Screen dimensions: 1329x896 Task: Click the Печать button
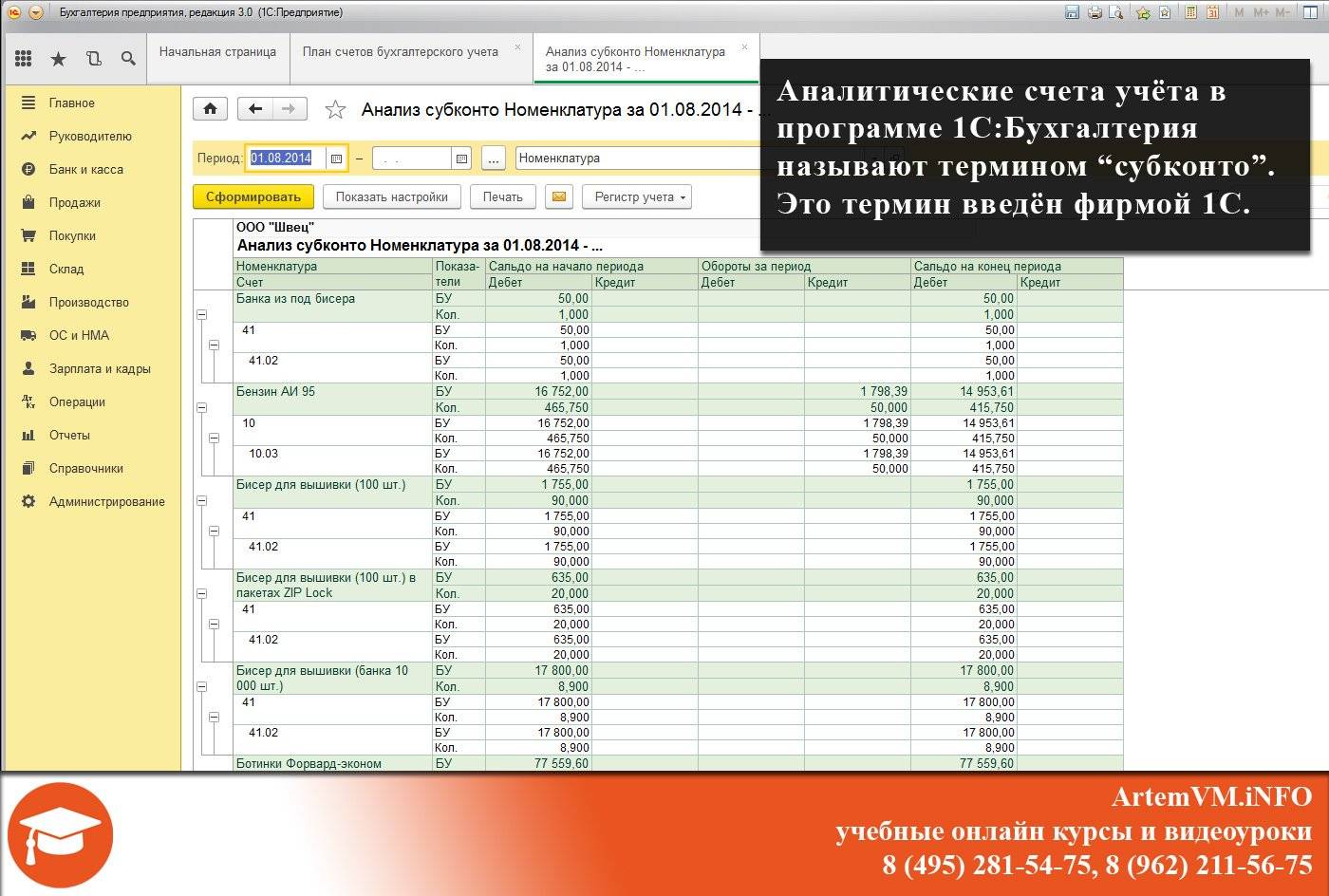pyautogui.click(x=502, y=196)
